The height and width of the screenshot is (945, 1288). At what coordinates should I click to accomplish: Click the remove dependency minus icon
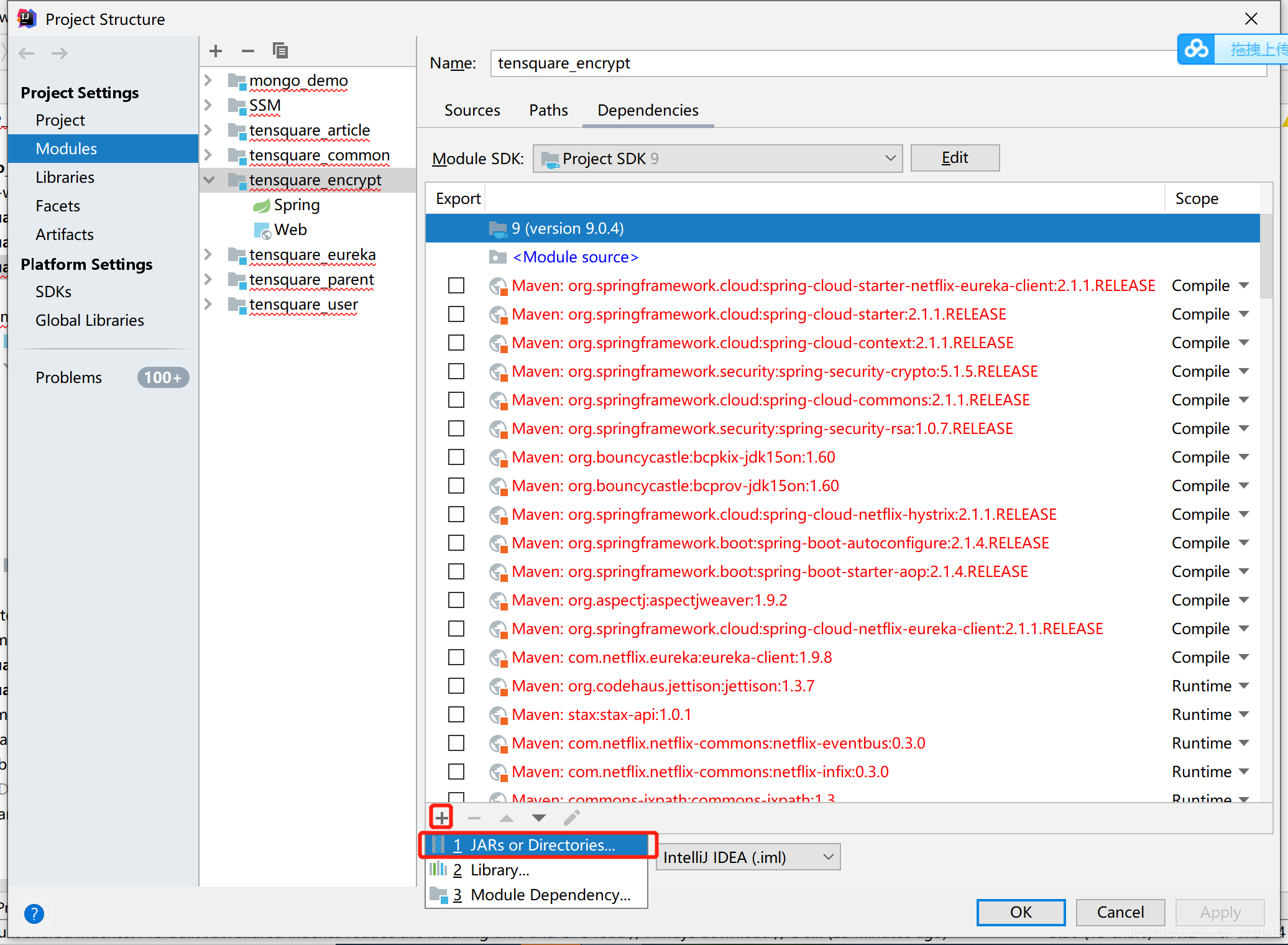(474, 818)
